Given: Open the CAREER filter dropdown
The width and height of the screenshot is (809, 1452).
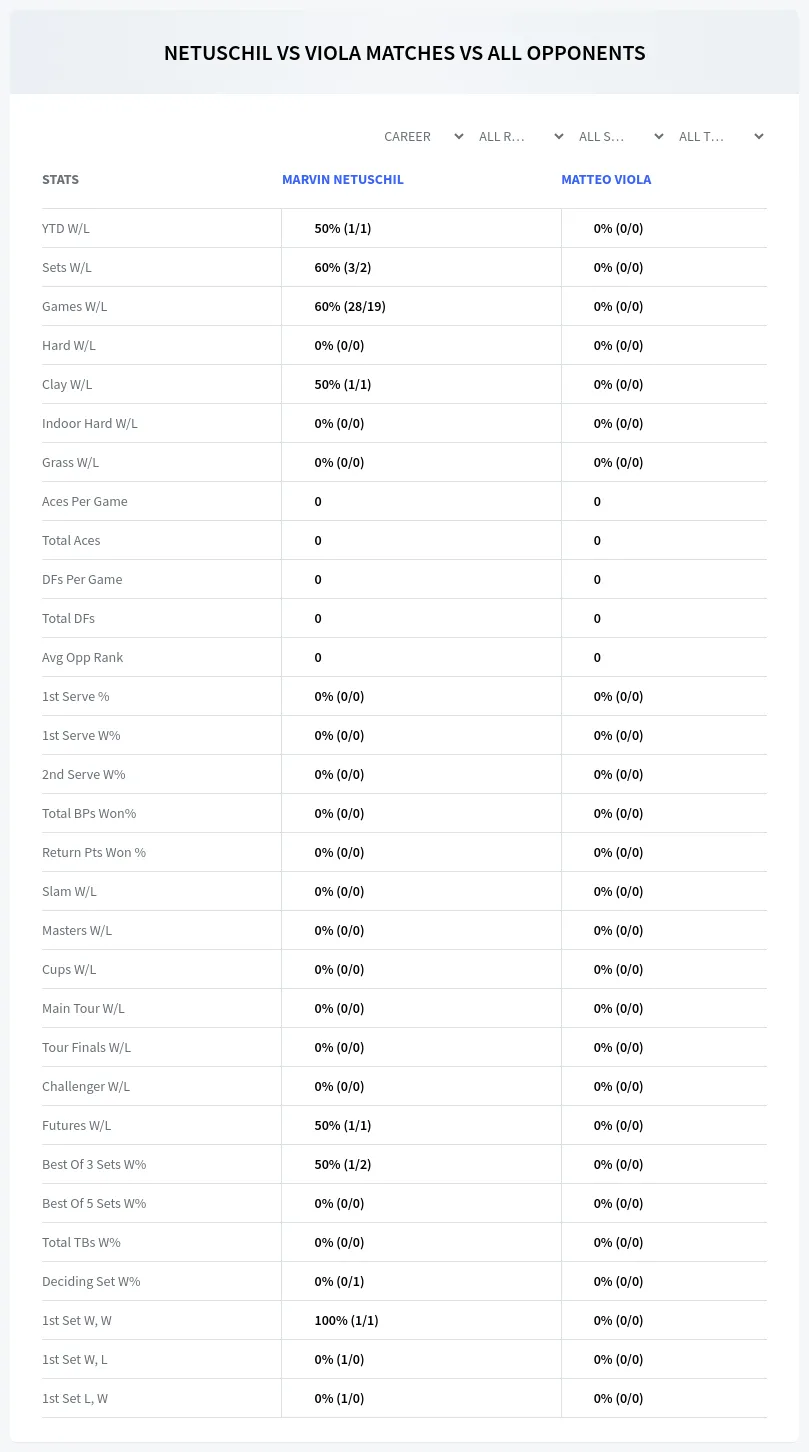Looking at the screenshot, I should click(423, 136).
